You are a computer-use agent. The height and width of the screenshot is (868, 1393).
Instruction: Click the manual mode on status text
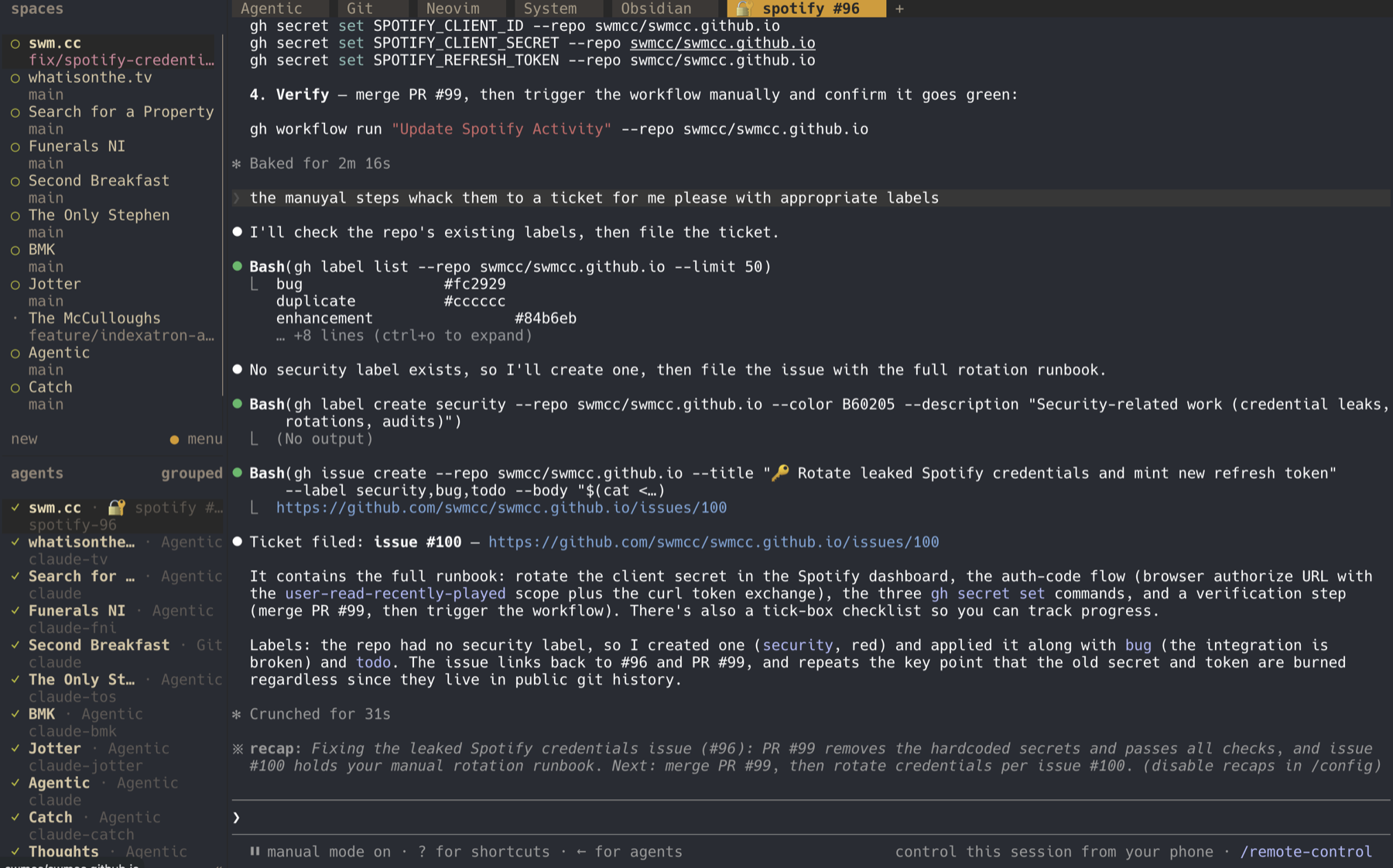329,852
